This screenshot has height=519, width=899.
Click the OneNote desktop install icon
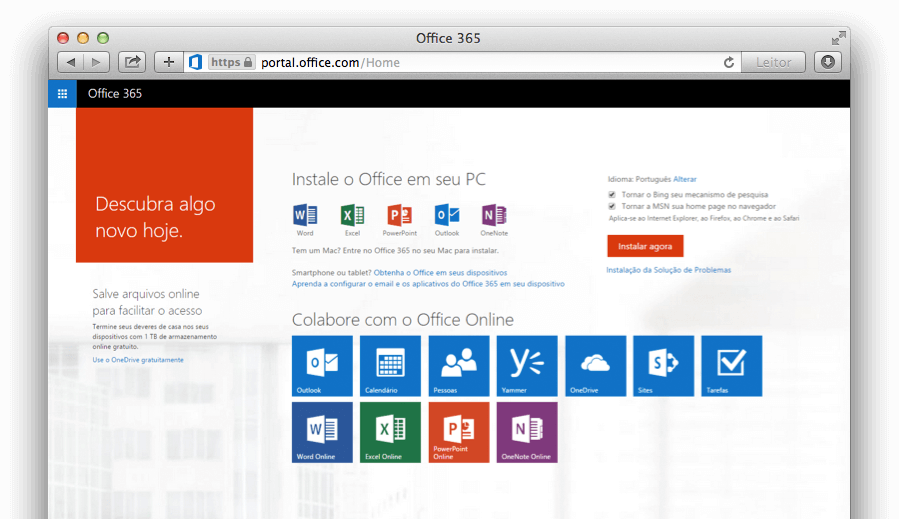point(494,215)
